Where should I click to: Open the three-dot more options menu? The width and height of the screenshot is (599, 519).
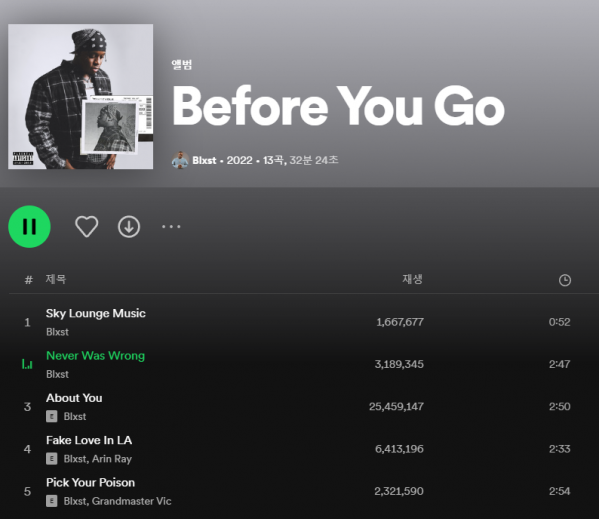tap(171, 226)
